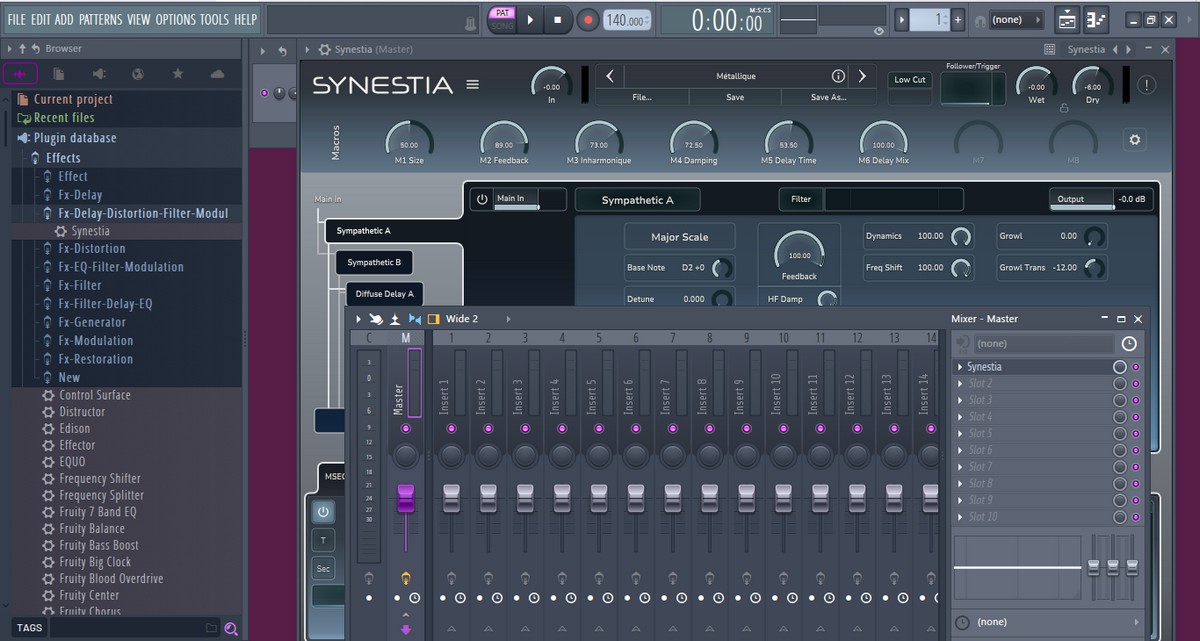The width and height of the screenshot is (1200, 641).
Task: Open the TOOLS menu
Action: (214, 19)
